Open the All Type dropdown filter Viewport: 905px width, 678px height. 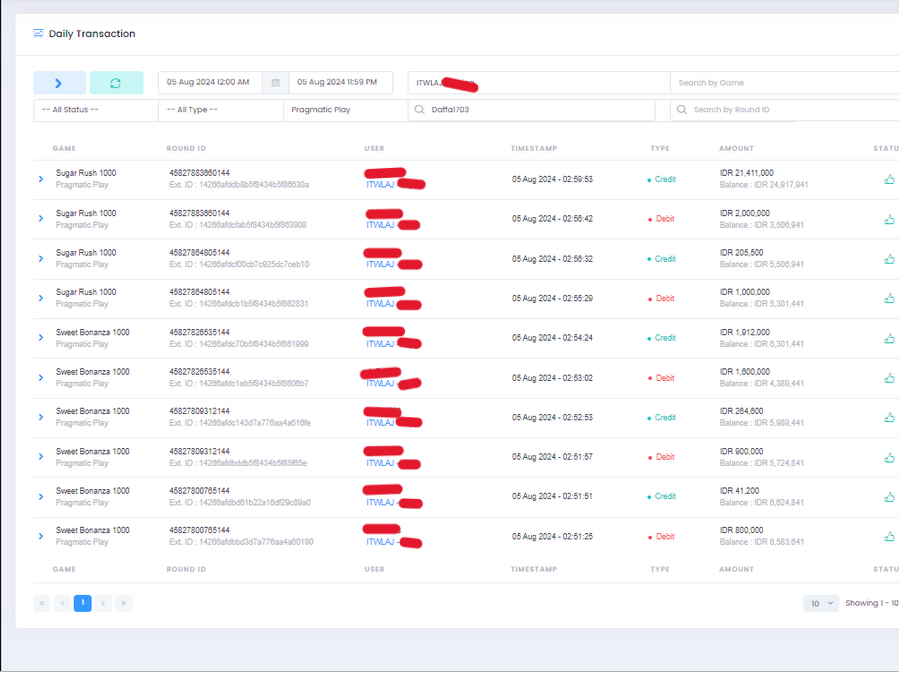[x=220, y=110]
